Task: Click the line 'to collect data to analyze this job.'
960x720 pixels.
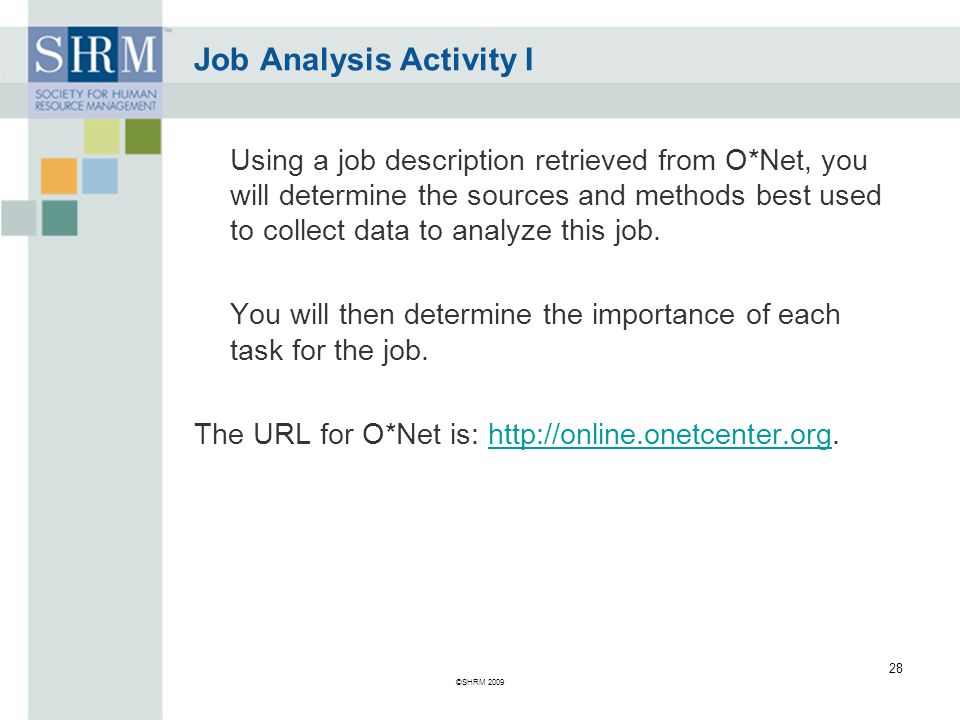Action: coord(444,231)
